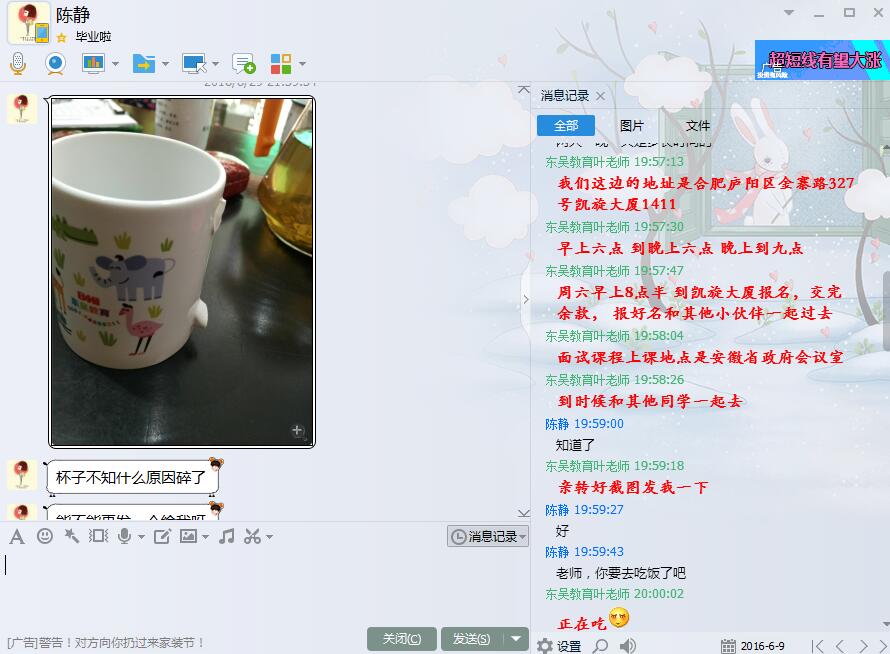Image resolution: width=890 pixels, height=654 pixels.
Task: Click the sender line 东吴教育叶老师 19:58:04
Action: [614, 336]
